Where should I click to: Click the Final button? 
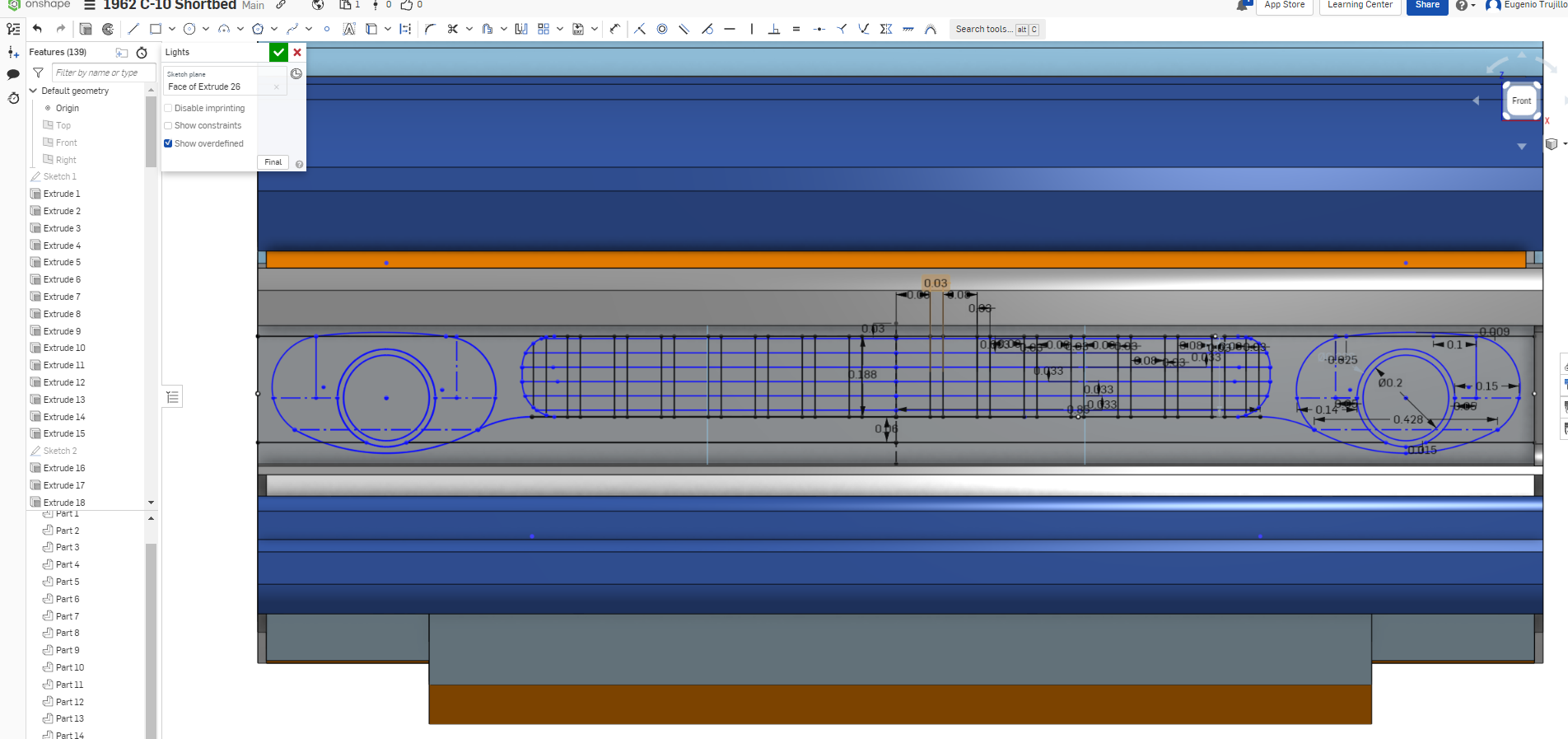[x=273, y=162]
